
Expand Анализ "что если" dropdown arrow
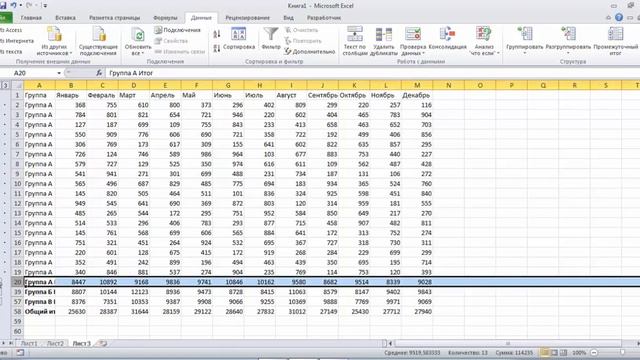pyautogui.click(x=498, y=53)
